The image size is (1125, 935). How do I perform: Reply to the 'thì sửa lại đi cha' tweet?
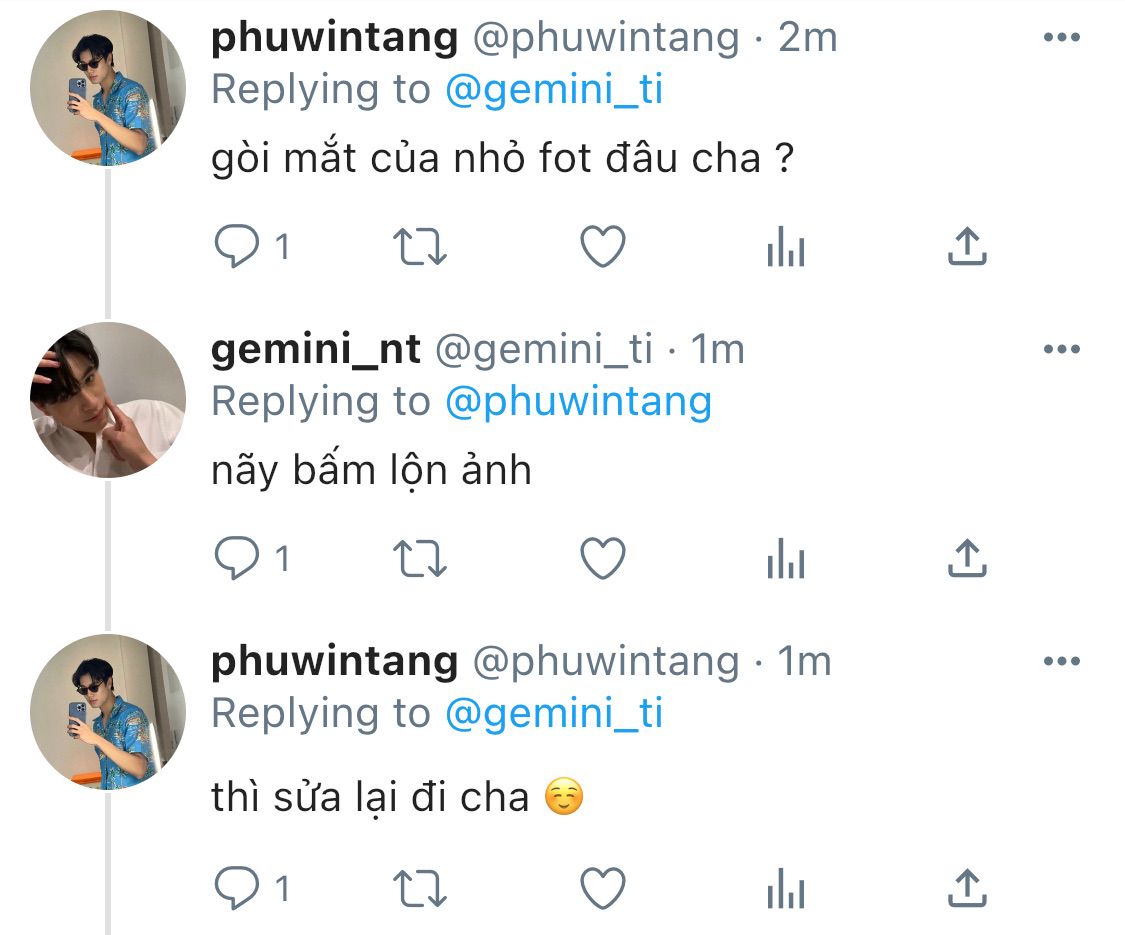click(237, 887)
